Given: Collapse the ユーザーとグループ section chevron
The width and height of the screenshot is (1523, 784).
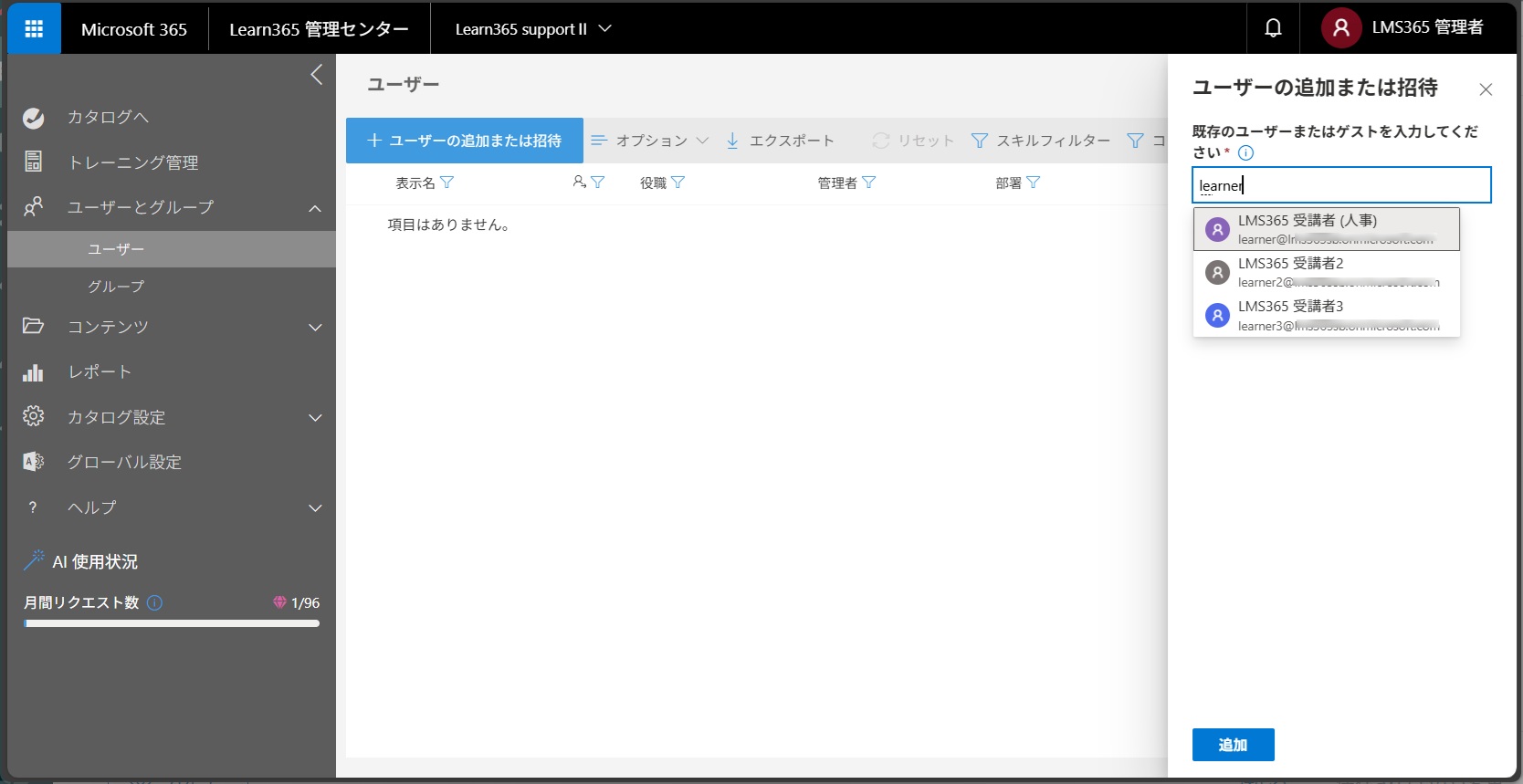Looking at the screenshot, I should (x=315, y=208).
